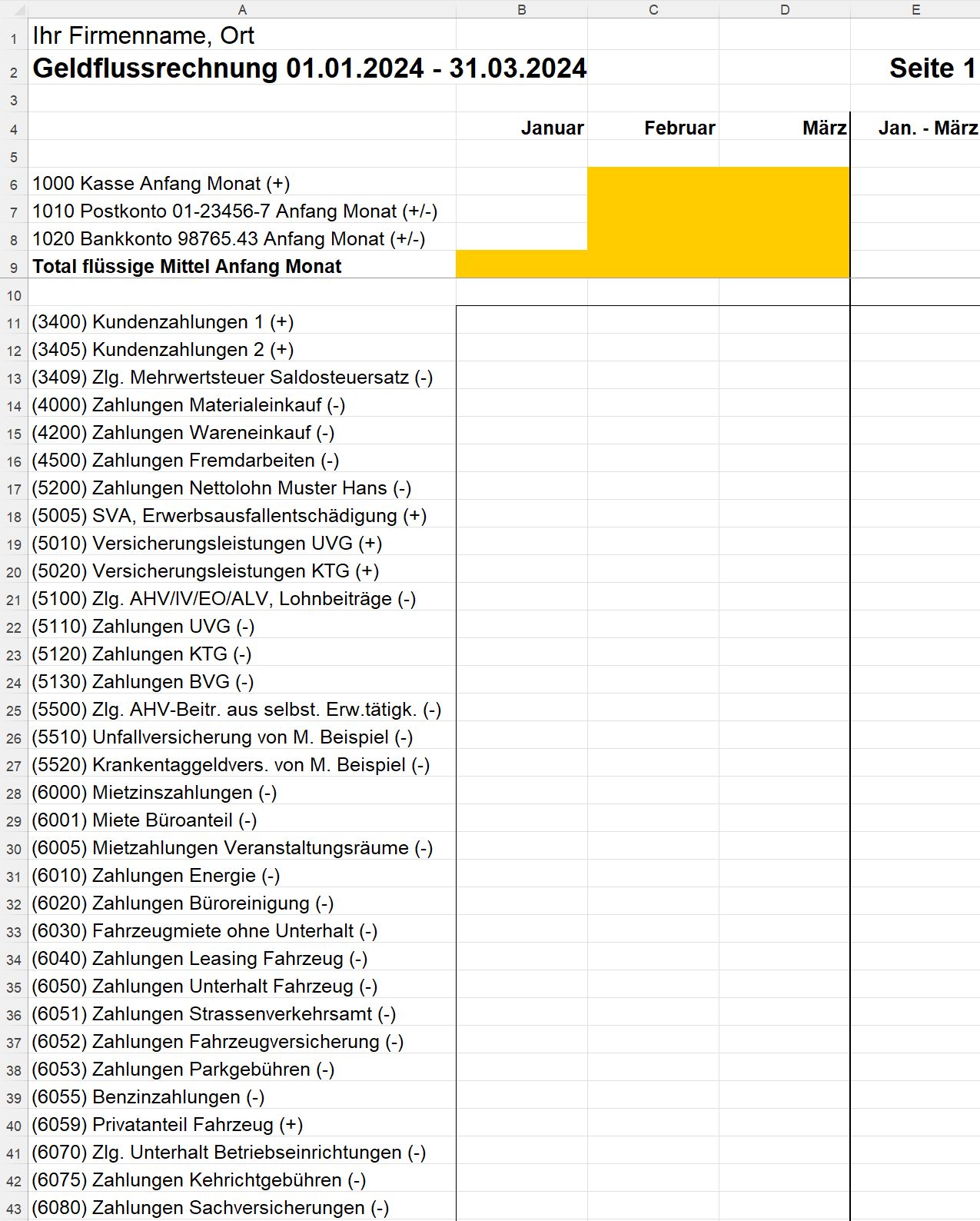Select the 'Jan. - März' heading cell
The height and width of the screenshot is (1221, 980).
[927, 128]
